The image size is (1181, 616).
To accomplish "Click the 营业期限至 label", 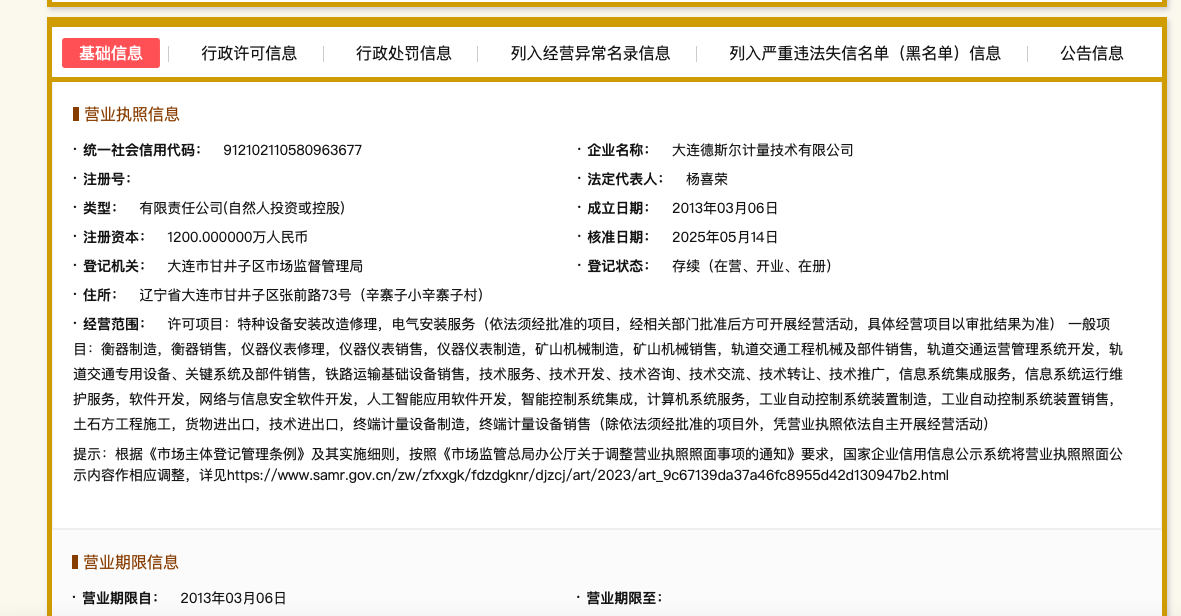I will pos(624,598).
